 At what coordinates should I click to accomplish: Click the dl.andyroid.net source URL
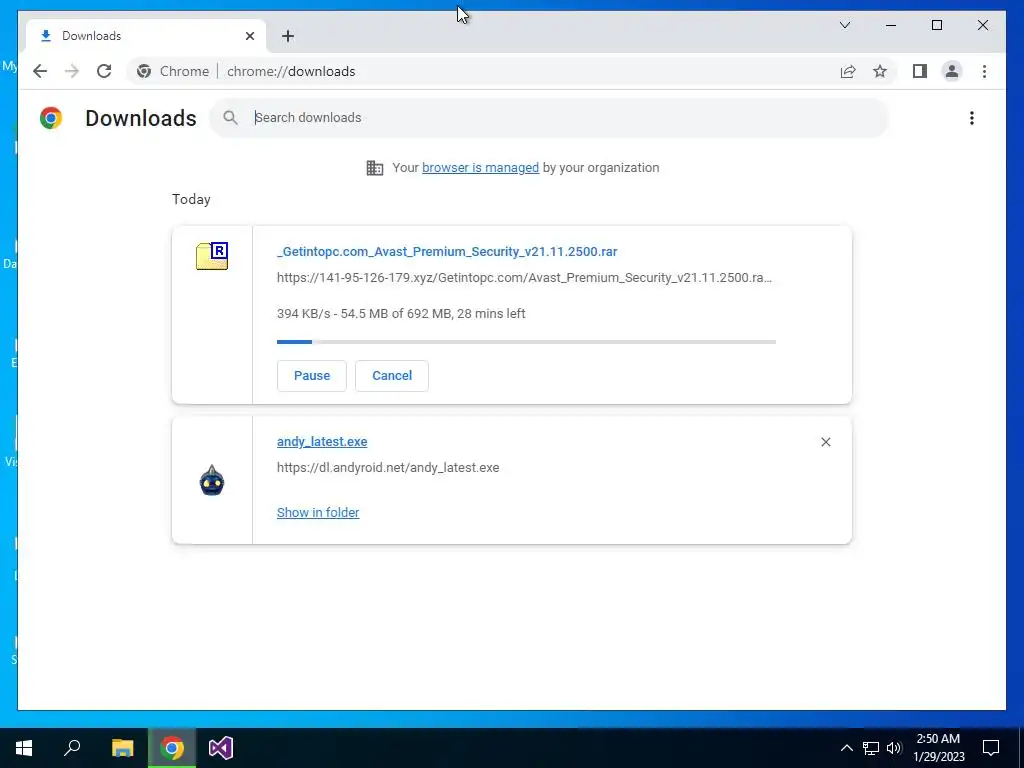pos(388,468)
